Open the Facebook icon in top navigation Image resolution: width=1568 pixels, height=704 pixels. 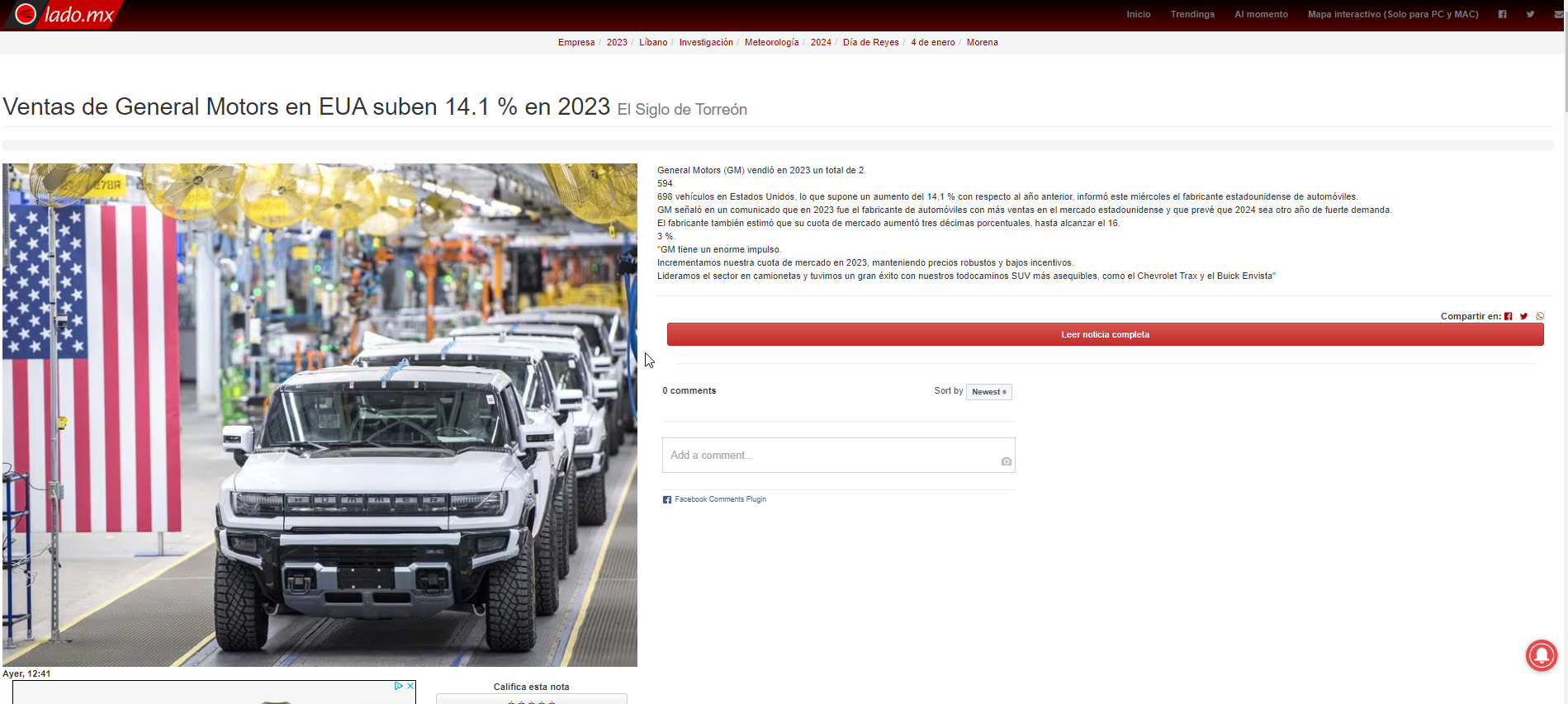(1502, 14)
